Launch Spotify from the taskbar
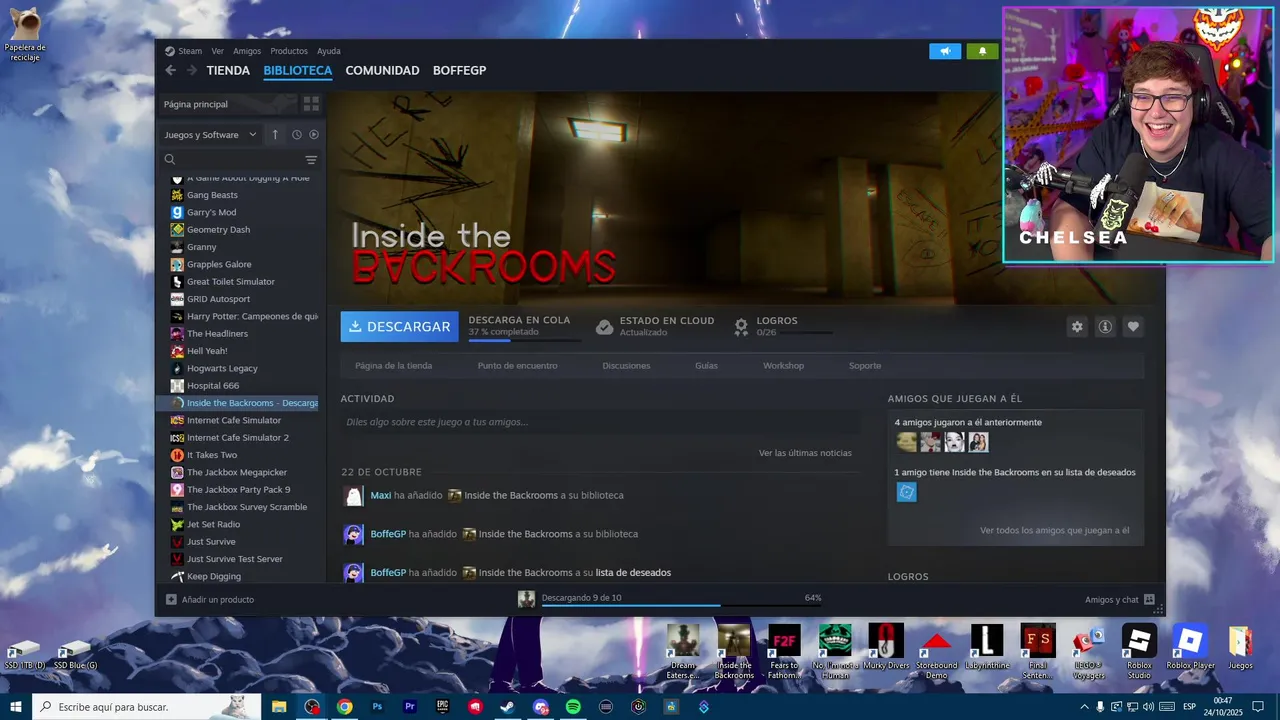 point(573,707)
